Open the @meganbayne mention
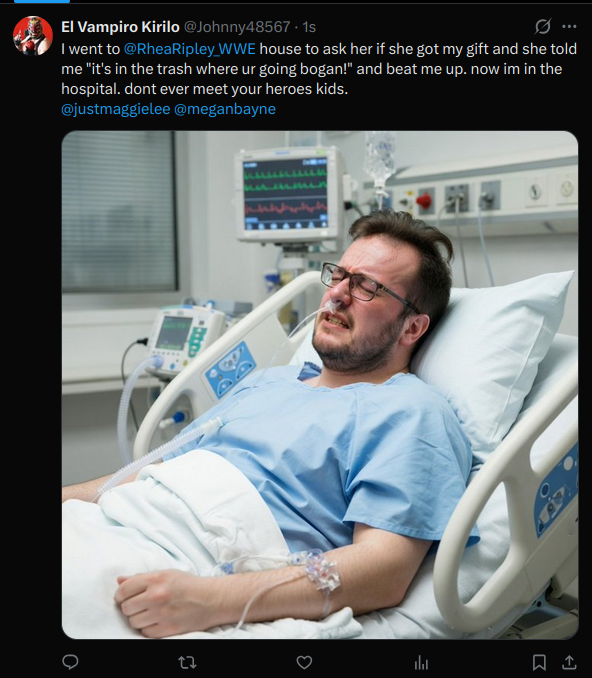This screenshot has width=592, height=678. [225, 109]
